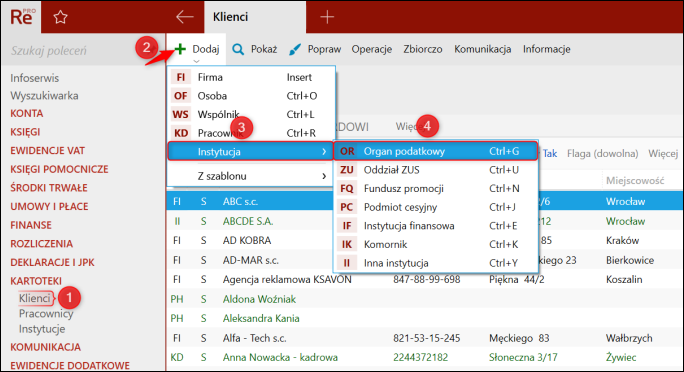Image resolution: width=684 pixels, height=372 pixels.
Task: Select Firma from the Dodaj menu
Action: 251,77
